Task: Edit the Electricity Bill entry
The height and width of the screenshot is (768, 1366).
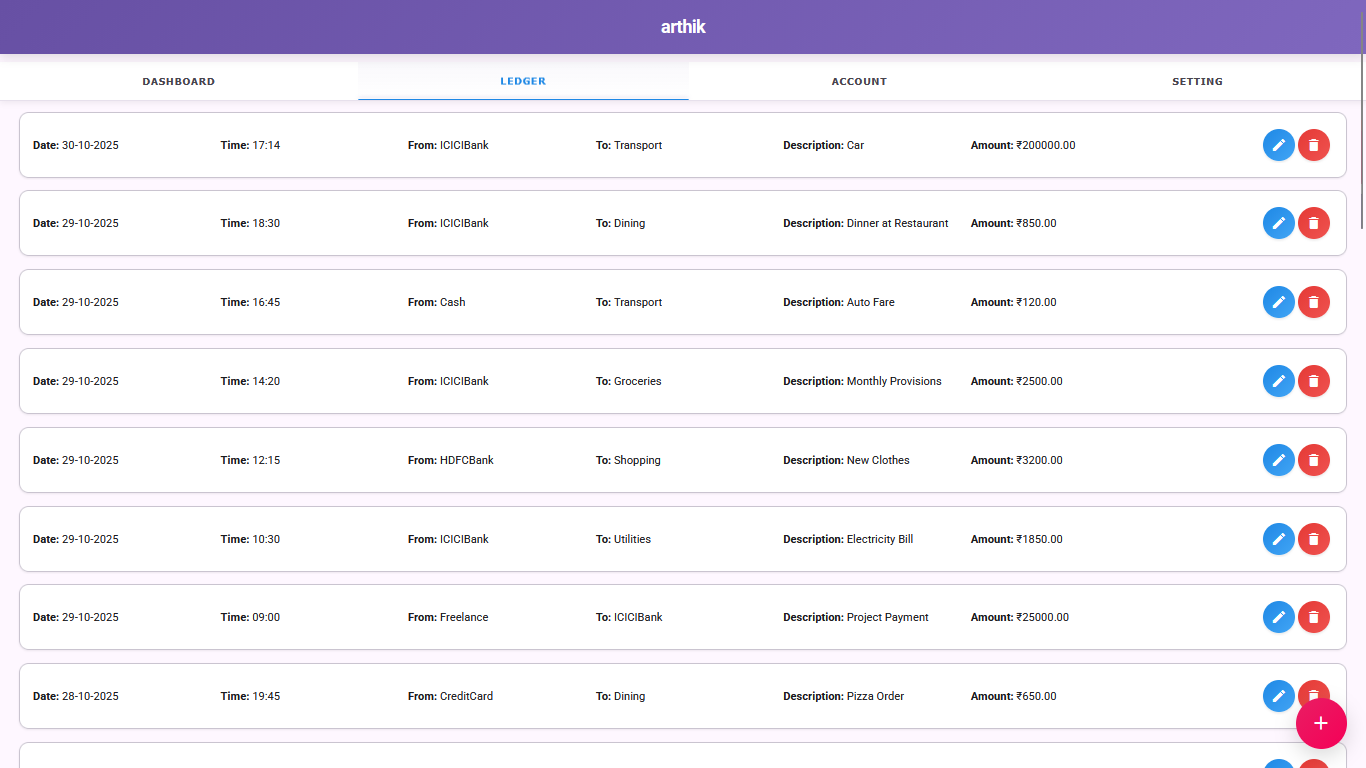Action: tap(1278, 539)
